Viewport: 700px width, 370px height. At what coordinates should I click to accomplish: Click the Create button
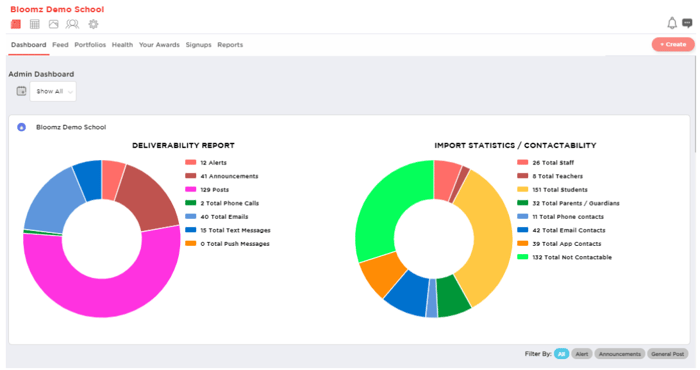[673, 44]
